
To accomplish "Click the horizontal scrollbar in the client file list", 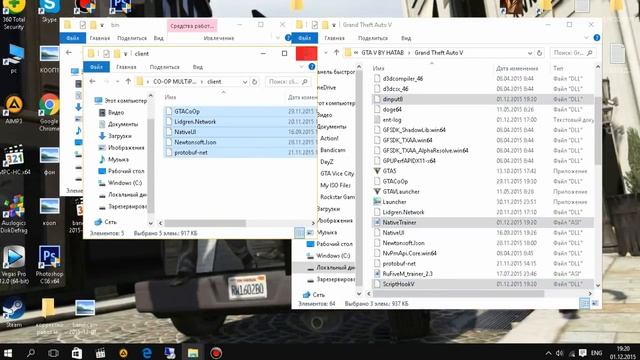I will point(205,223).
